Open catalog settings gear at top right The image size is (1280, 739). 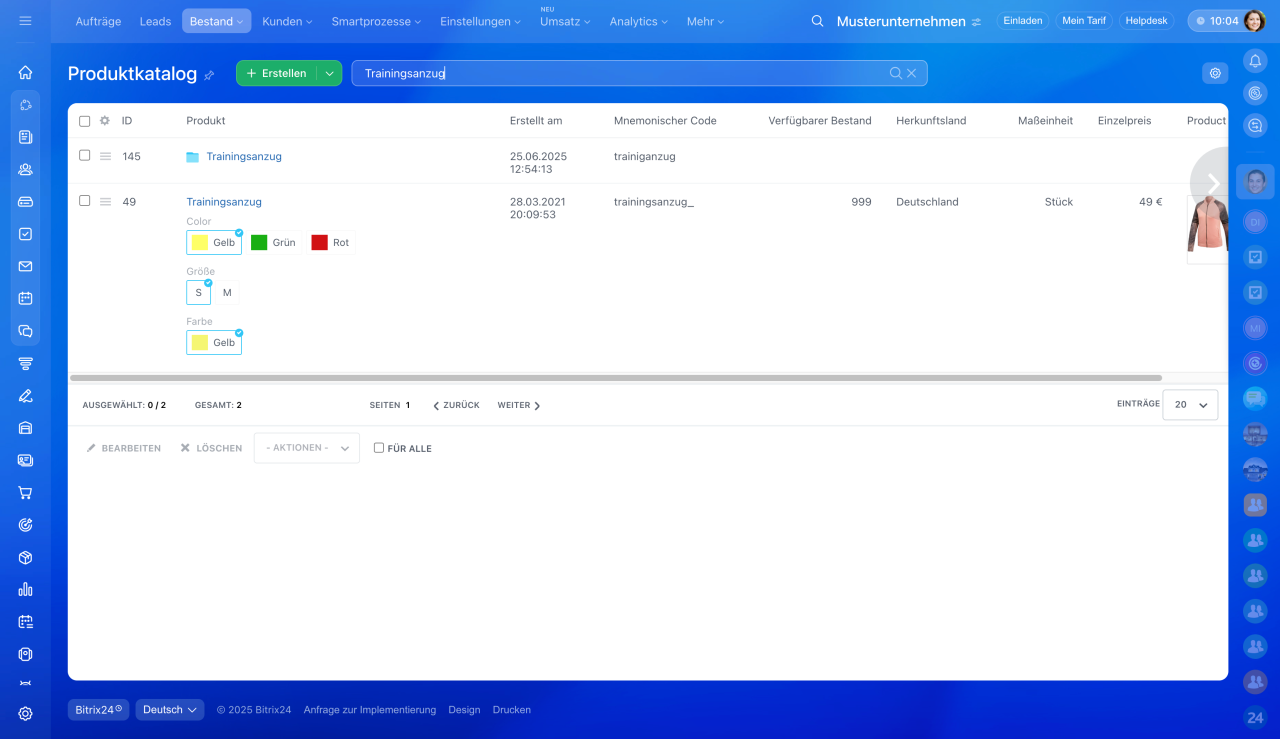[x=1215, y=73]
